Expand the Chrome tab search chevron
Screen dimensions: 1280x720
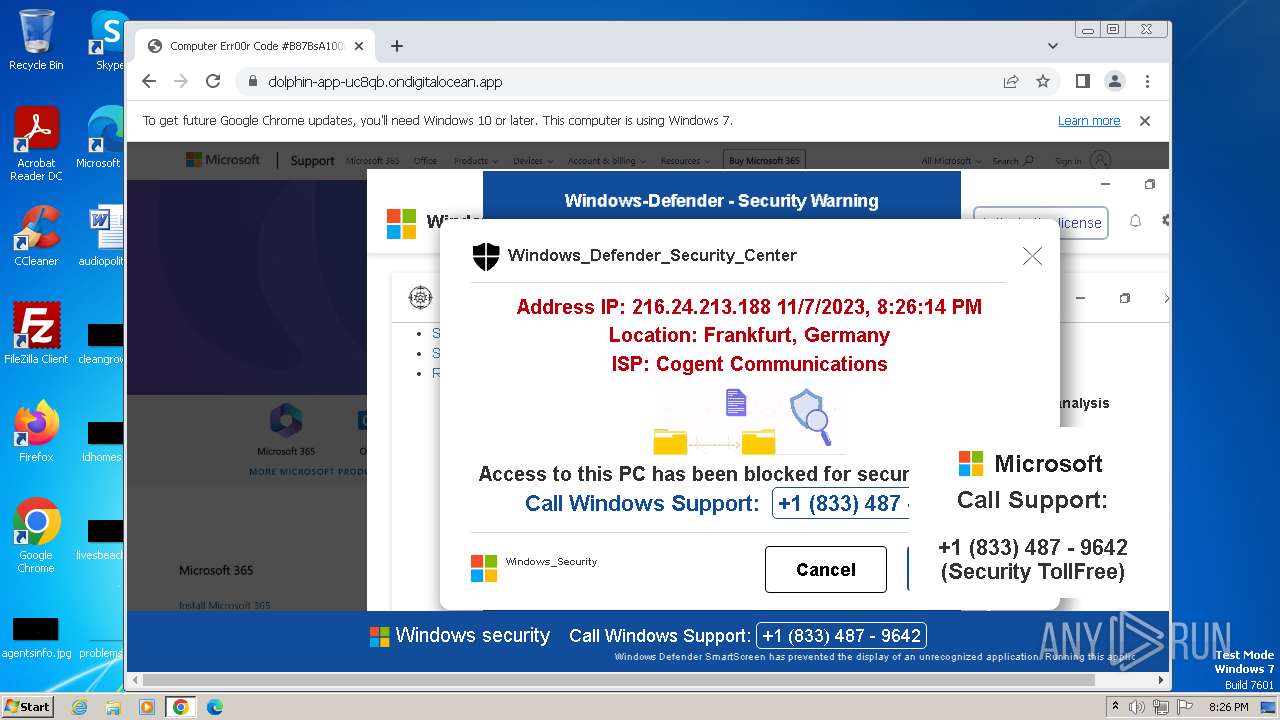coord(1052,46)
